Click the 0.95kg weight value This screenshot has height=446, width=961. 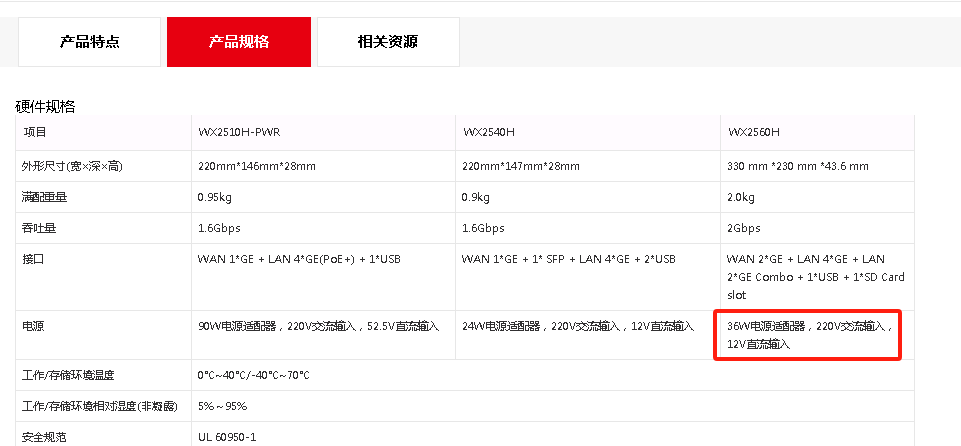coord(215,197)
